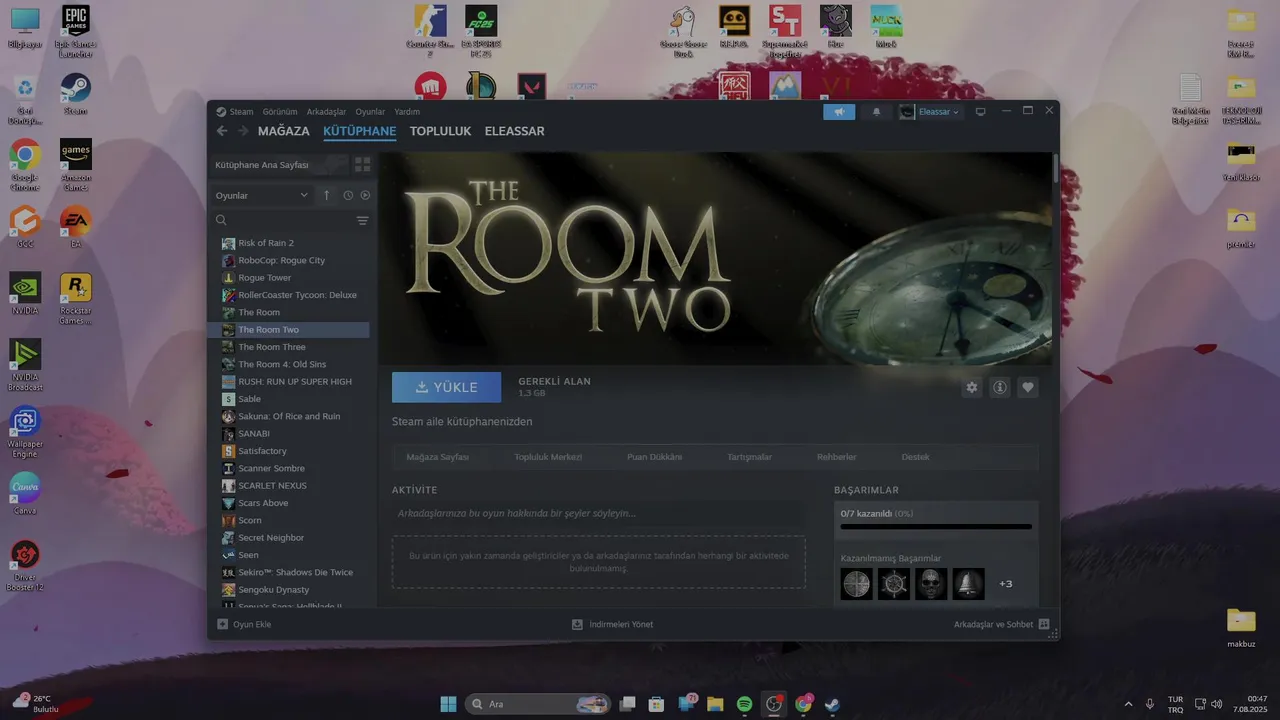
Task: Open the Görünüm menu
Action: (280, 112)
